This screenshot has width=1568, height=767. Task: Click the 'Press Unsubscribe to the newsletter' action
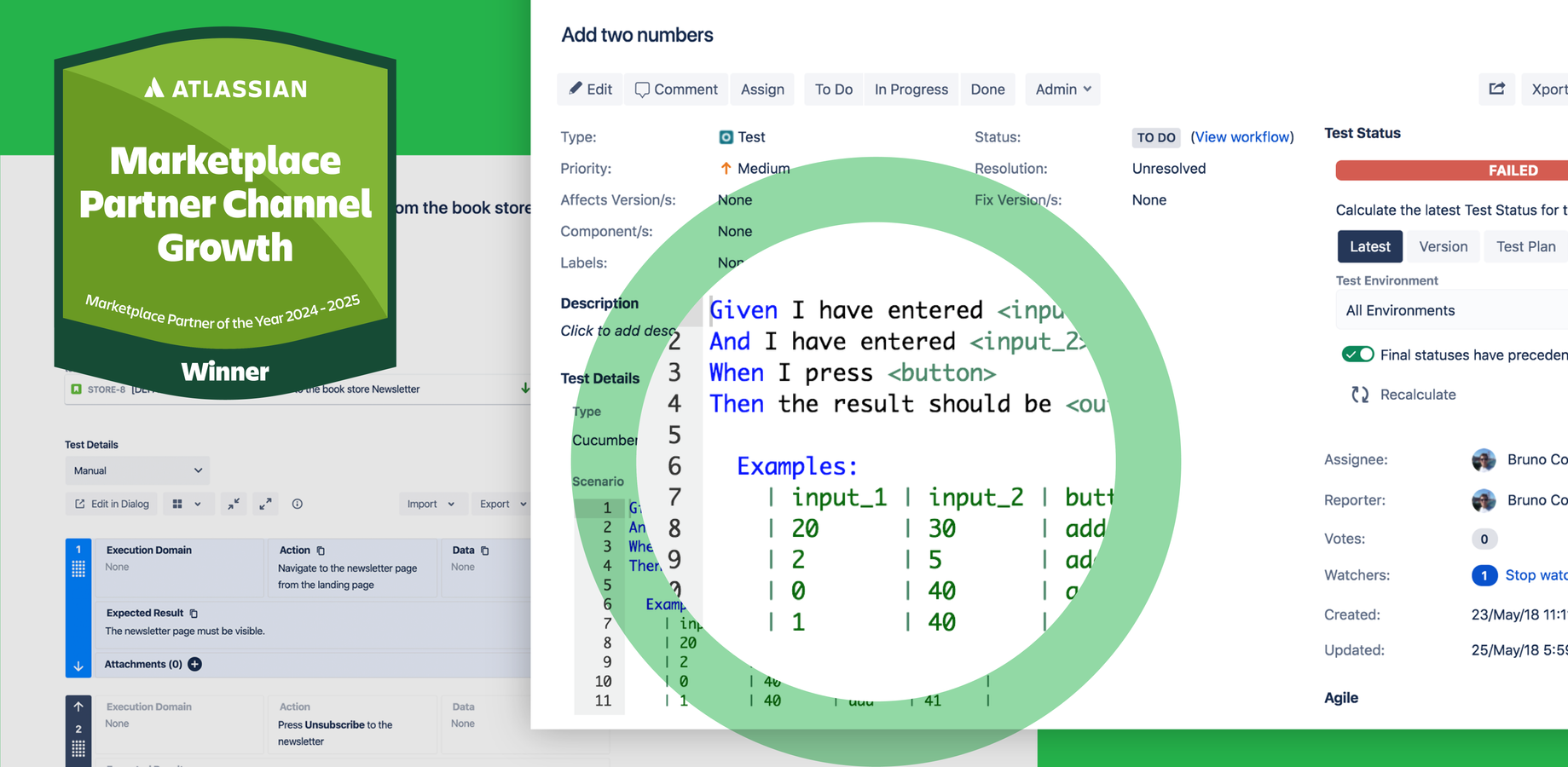coord(335,733)
